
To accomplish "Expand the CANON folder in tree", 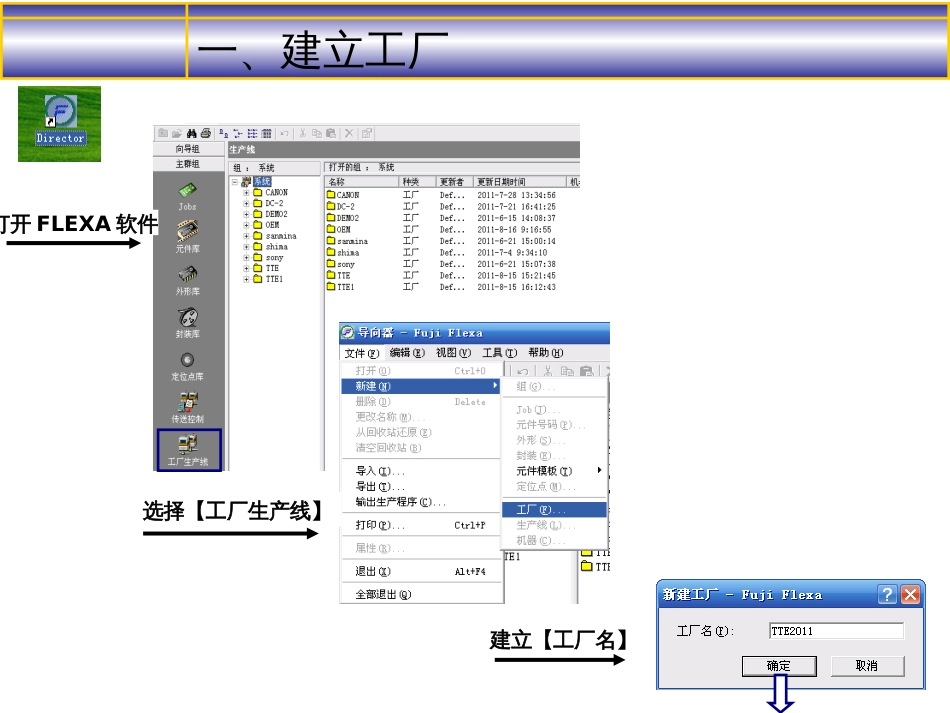I will pyautogui.click(x=247, y=193).
